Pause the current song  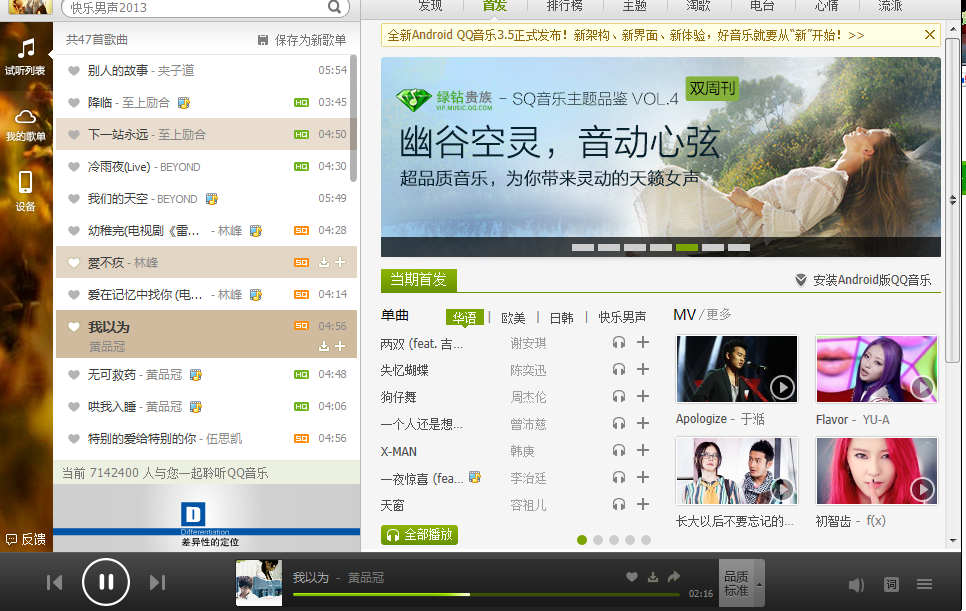(x=106, y=582)
